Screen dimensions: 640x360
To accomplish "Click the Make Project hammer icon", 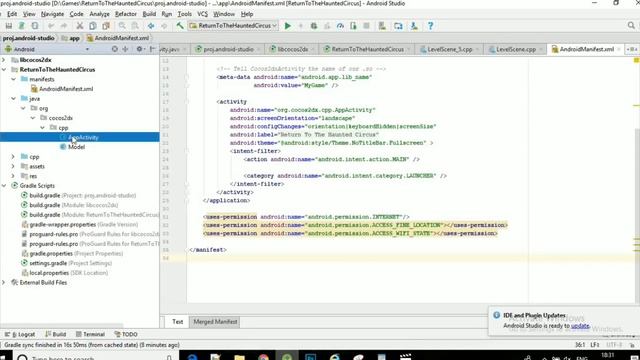I will coord(180,26).
